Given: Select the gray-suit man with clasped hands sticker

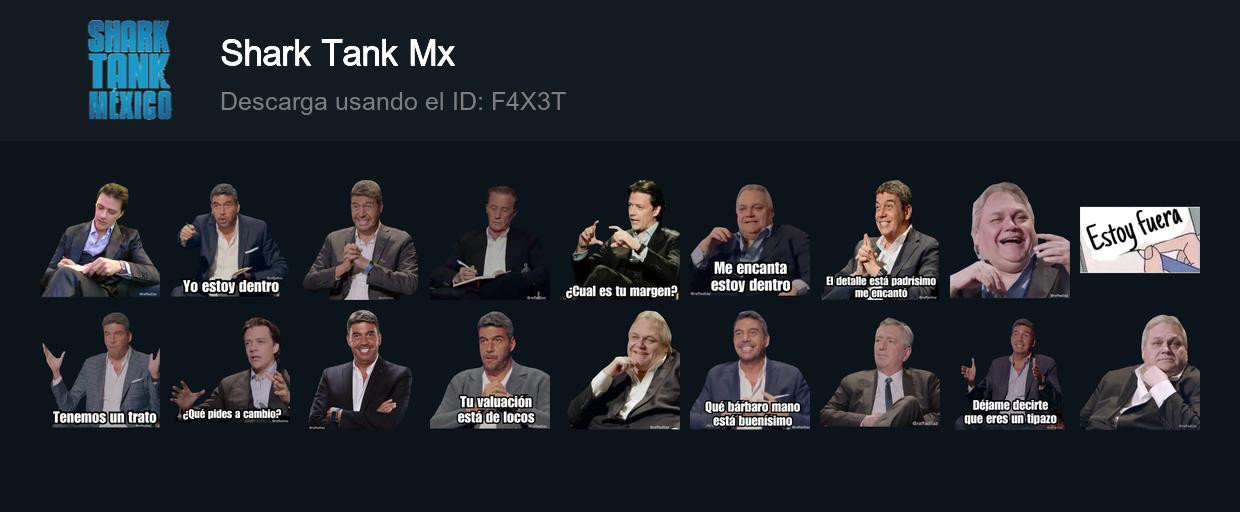Looking at the screenshot, I should tap(360, 240).
